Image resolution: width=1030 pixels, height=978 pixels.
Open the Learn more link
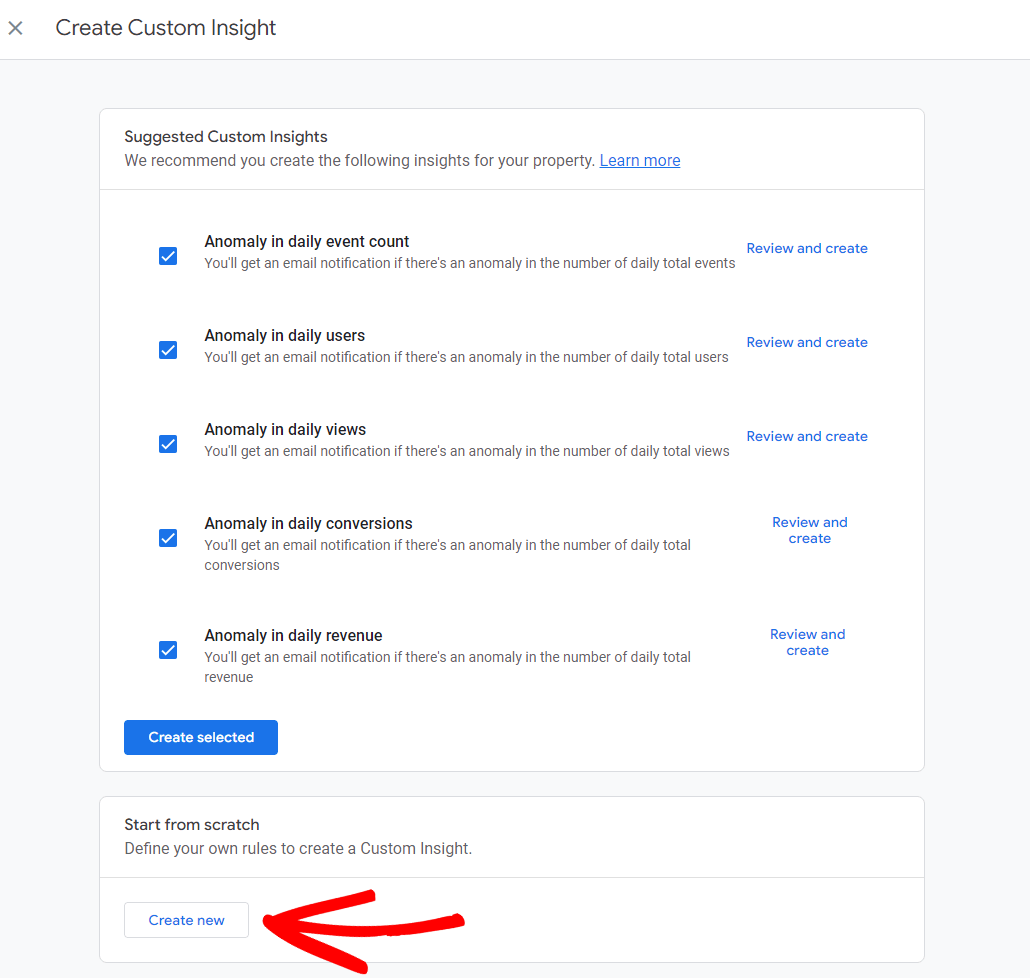pyautogui.click(x=639, y=160)
